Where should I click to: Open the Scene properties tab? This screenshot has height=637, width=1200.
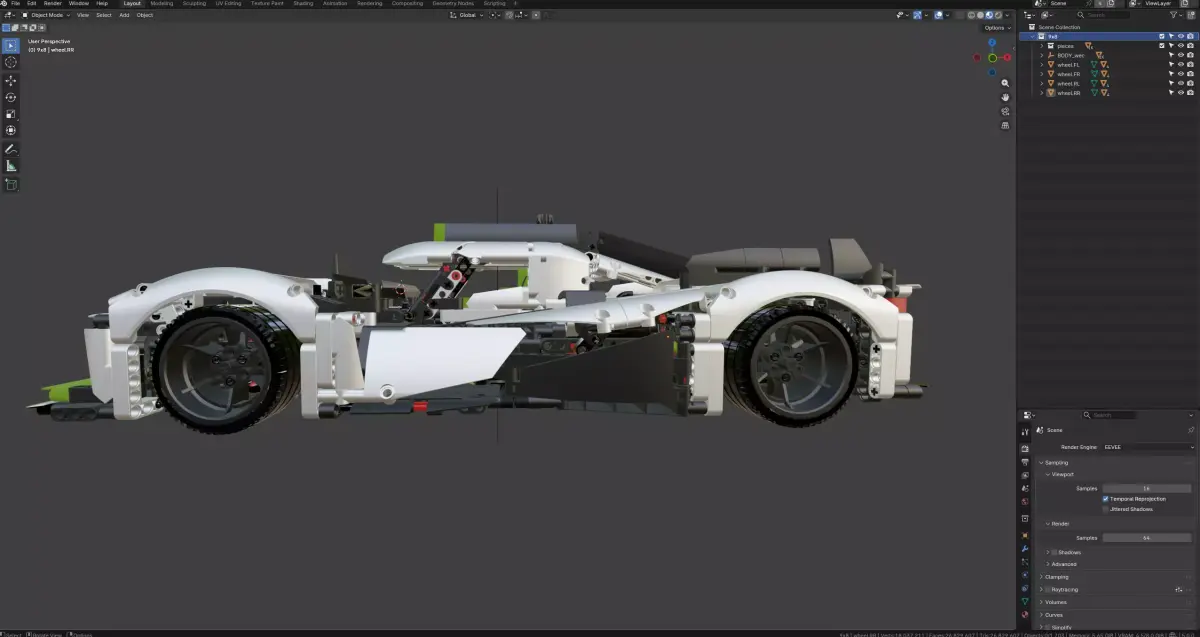pyautogui.click(x=1025, y=488)
